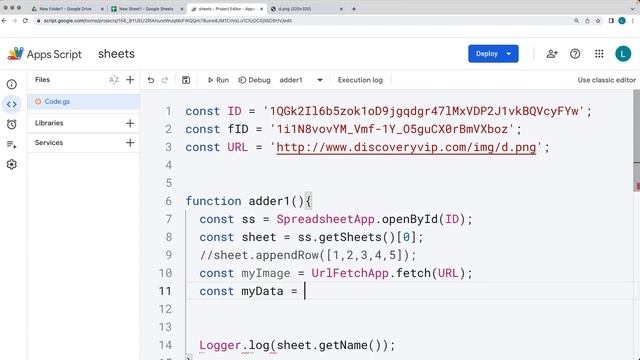Redo the last edit
This screenshot has width=640, height=360.
tap(165, 80)
